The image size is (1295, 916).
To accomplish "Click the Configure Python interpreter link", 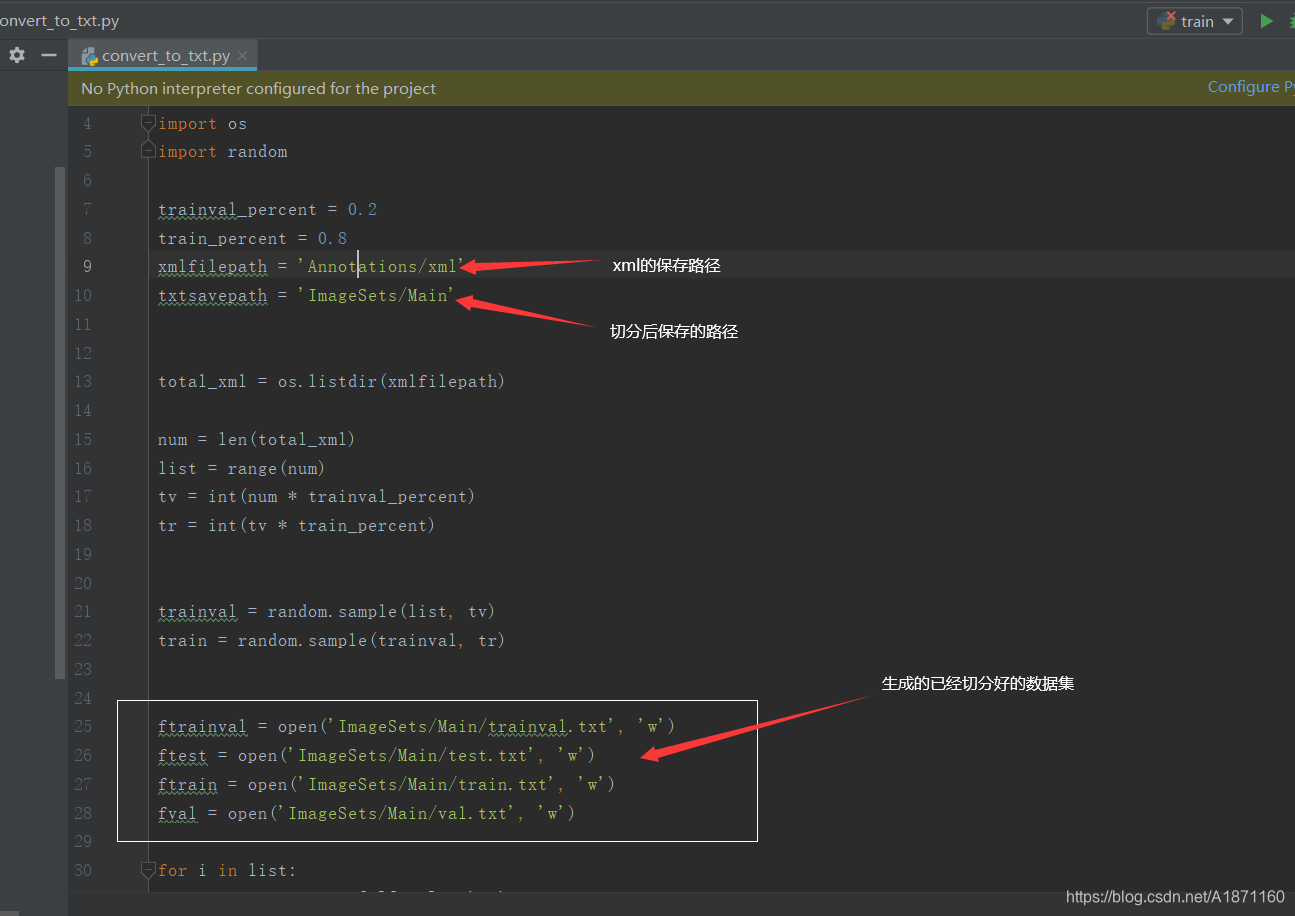I will 1250,88.
